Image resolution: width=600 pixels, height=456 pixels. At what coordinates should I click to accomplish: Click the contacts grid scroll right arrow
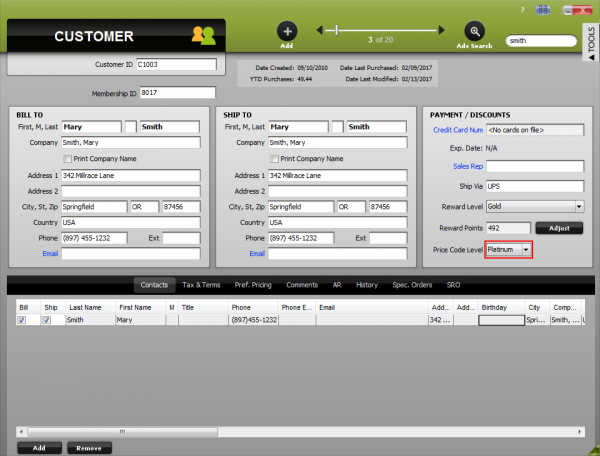click(x=580, y=432)
